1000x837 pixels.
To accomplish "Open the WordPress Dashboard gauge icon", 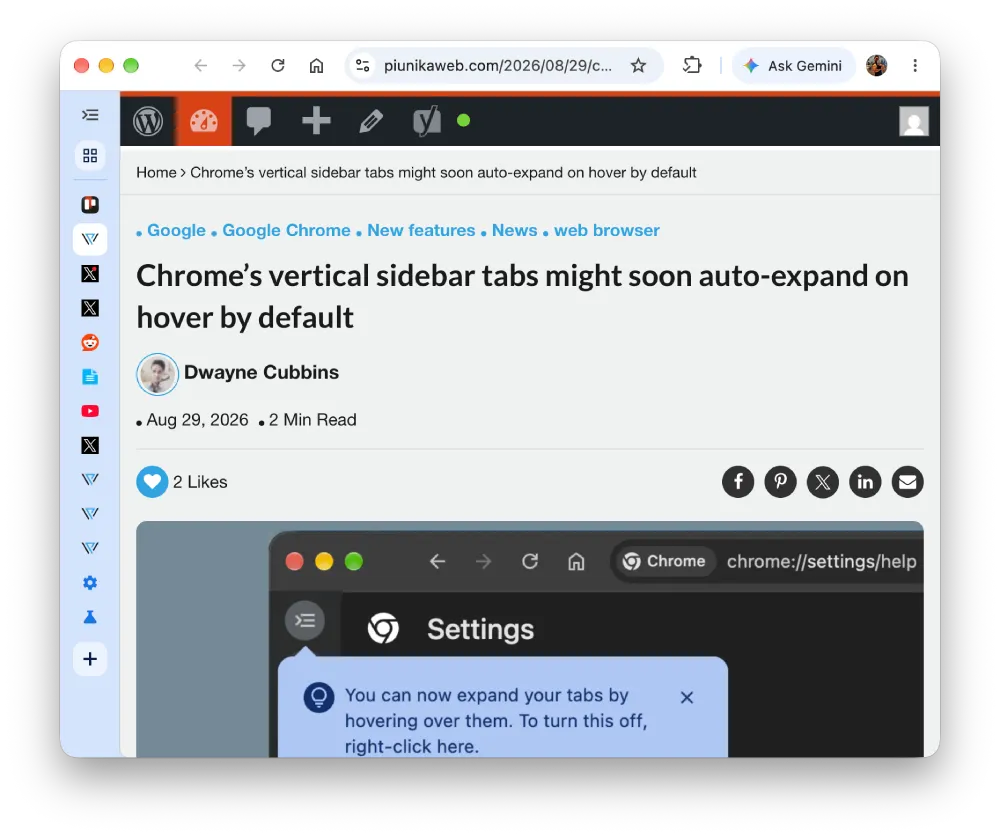I will point(204,121).
